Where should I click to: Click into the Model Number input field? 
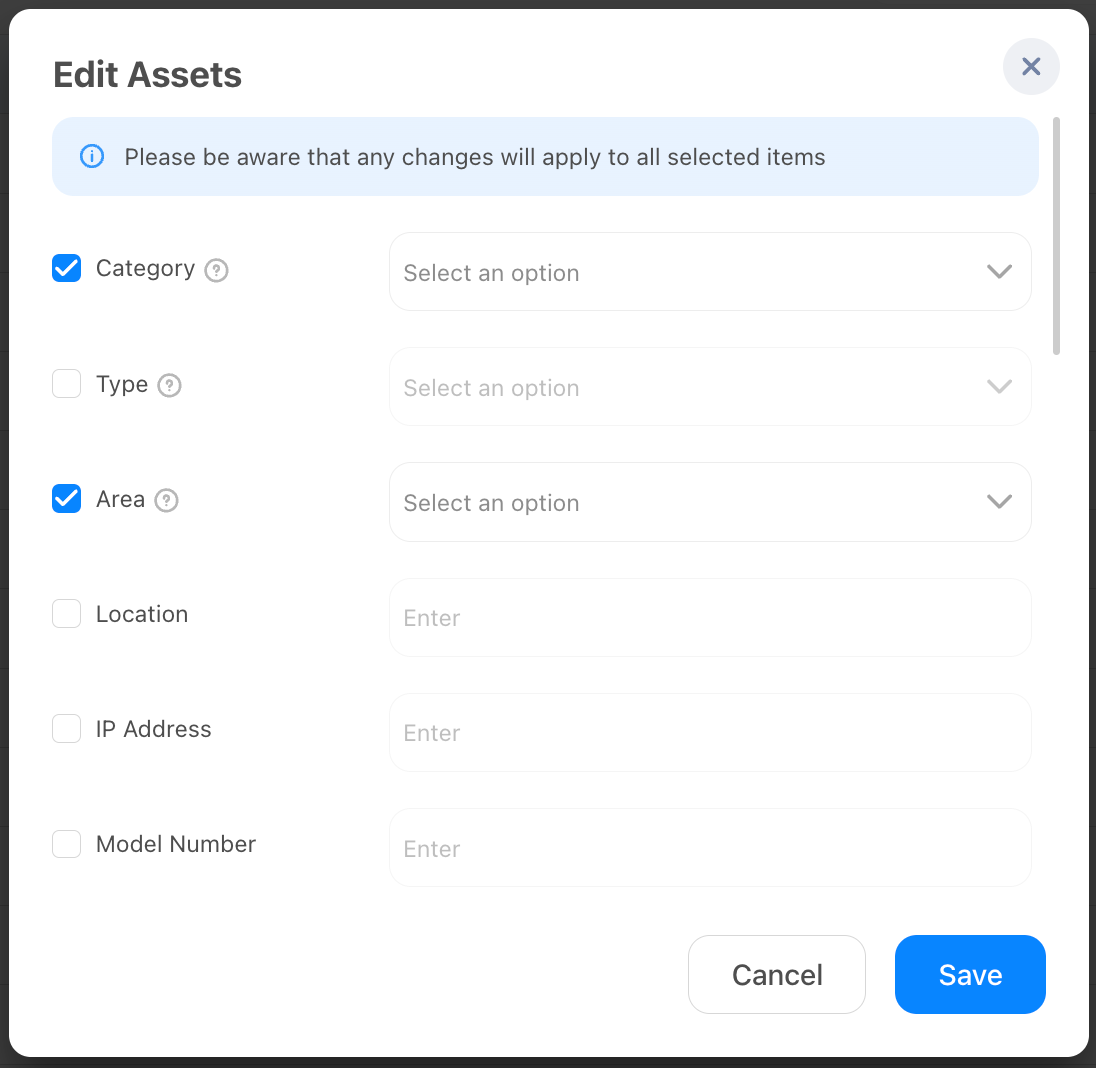point(710,848)
